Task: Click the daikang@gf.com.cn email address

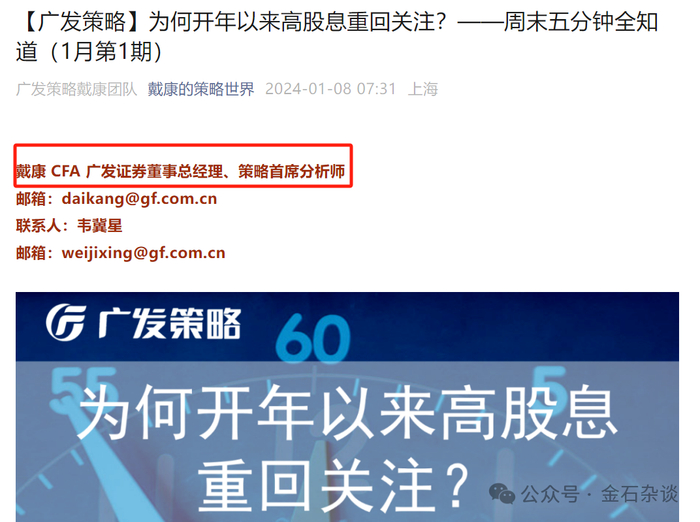Action: [x=139, y=199]
